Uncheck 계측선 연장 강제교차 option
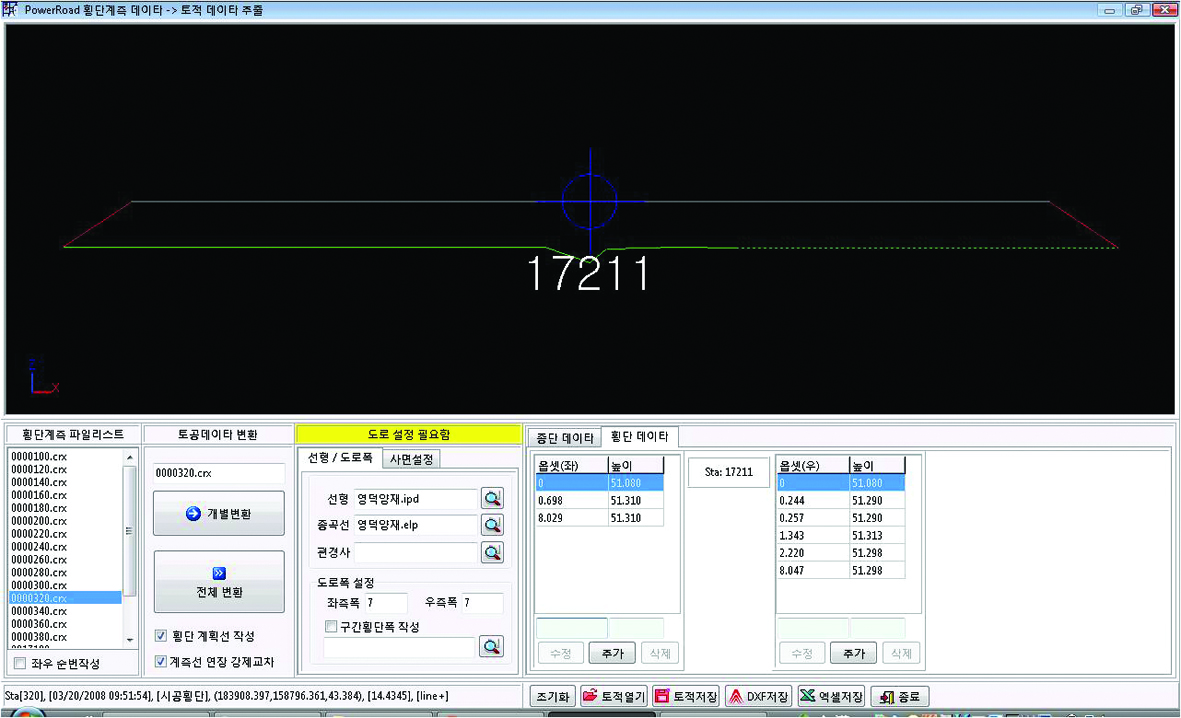Viewport: 1181px width, 718px height. click(161, 661)
